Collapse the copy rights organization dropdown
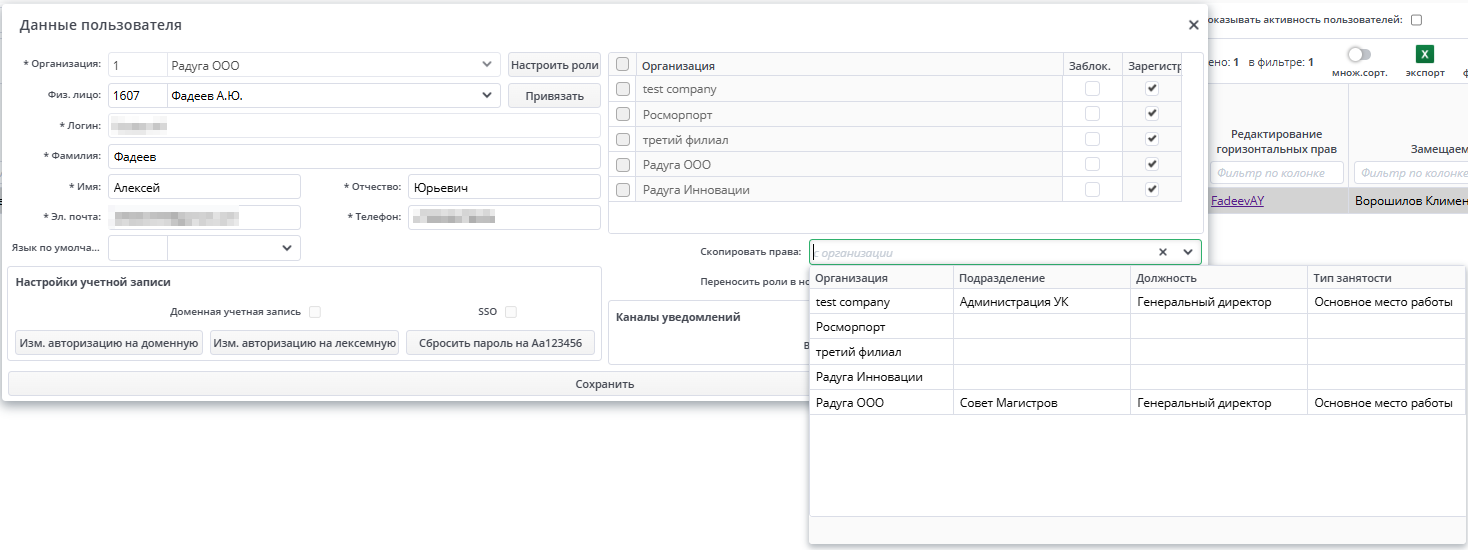This screenshot has height=550, width=1468. click(x=1188, y=253)
